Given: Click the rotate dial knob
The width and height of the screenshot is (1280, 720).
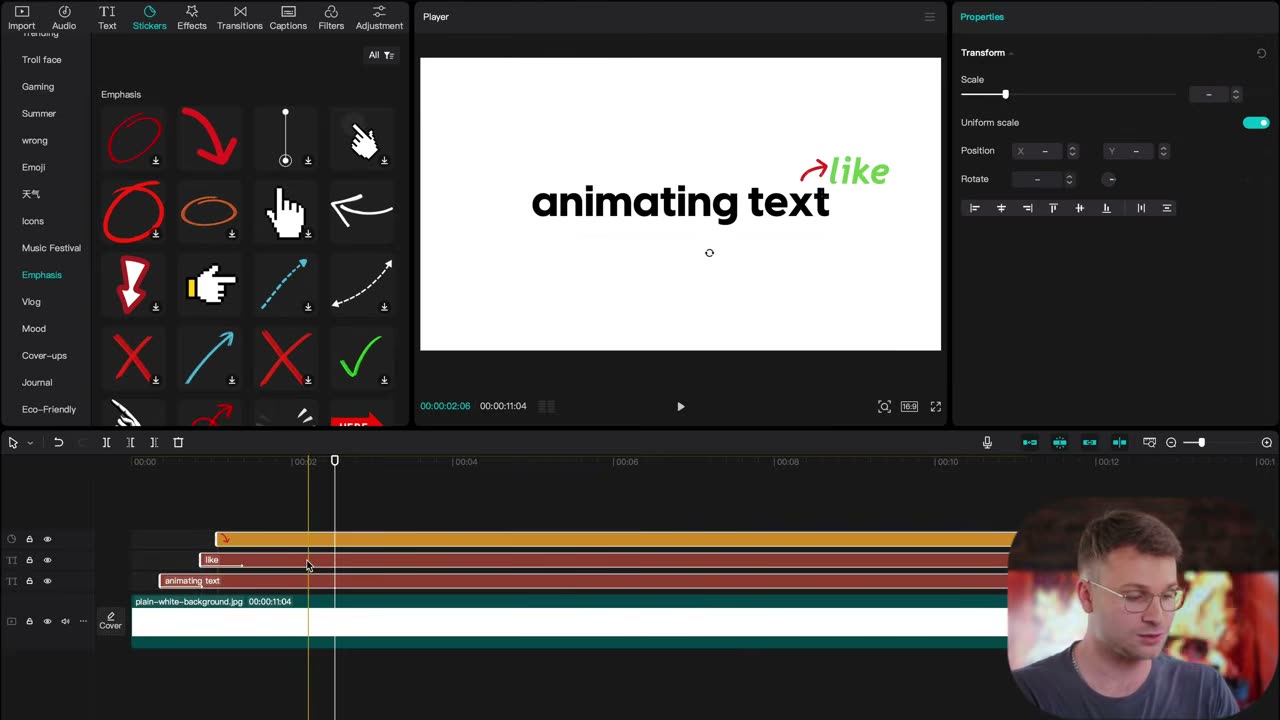Looking at the screenshot, I should click(x=1109, y=179).
